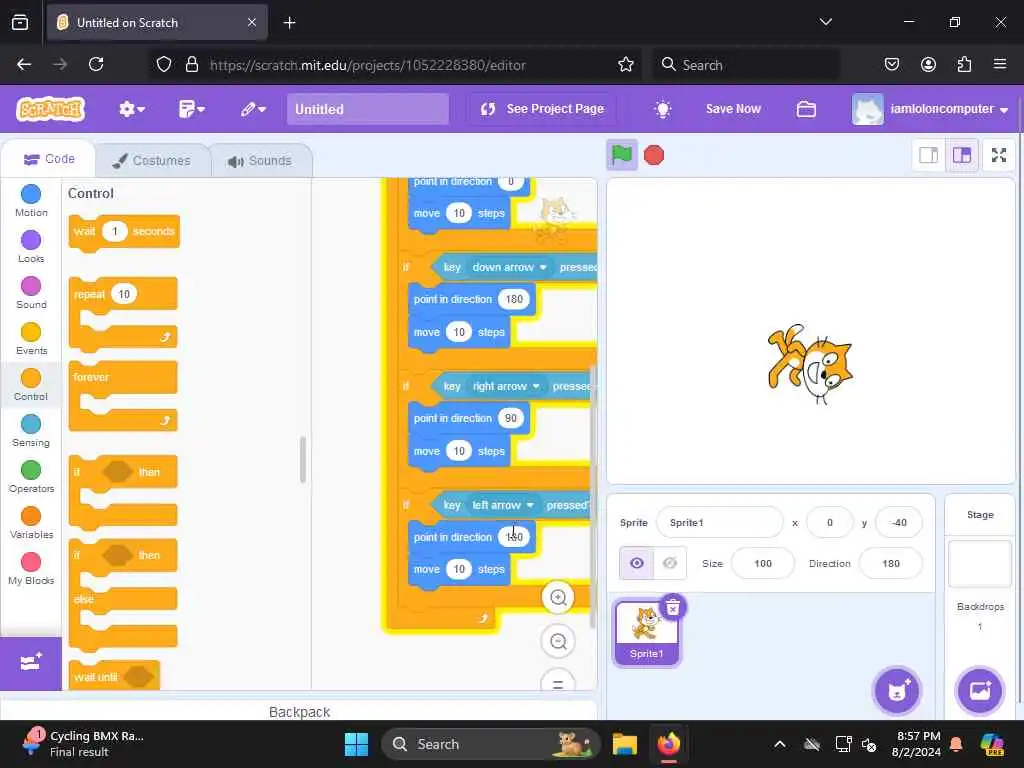Image resolution: width=1024 pixels, height=768 pixels.
Task: Open the Motion block category
Action: coord(31,200)
